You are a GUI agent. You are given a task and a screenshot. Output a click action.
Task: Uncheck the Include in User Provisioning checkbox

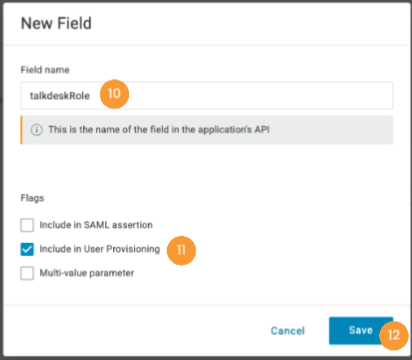(27, 249)
